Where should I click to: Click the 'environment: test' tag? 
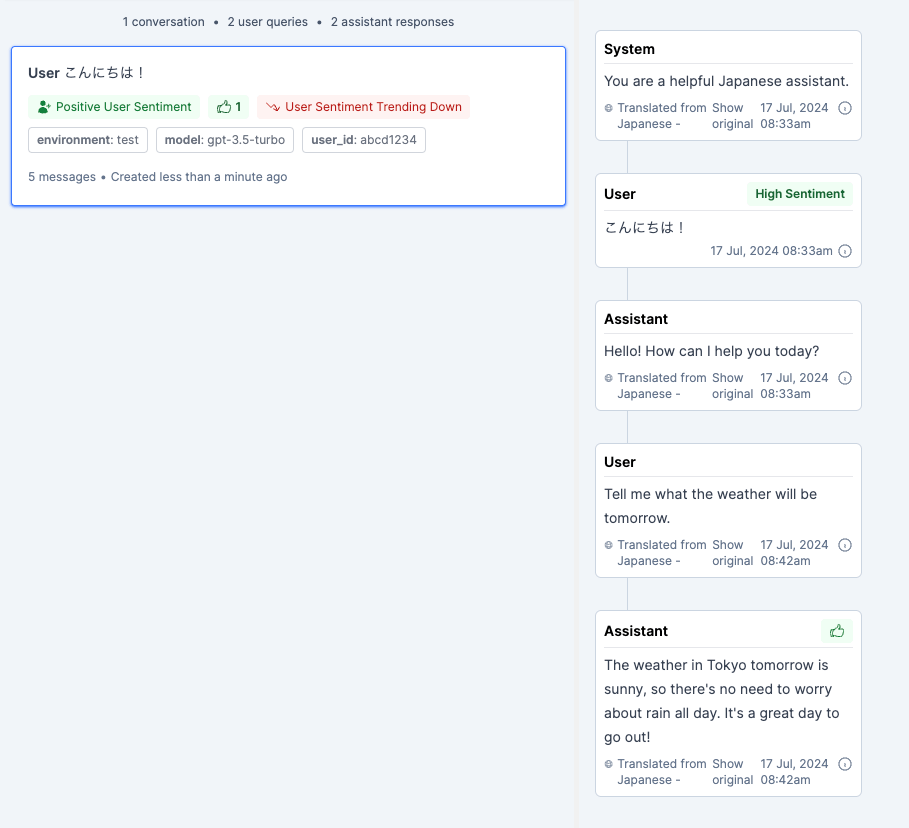pyautogui.click(x=88, y=140)
